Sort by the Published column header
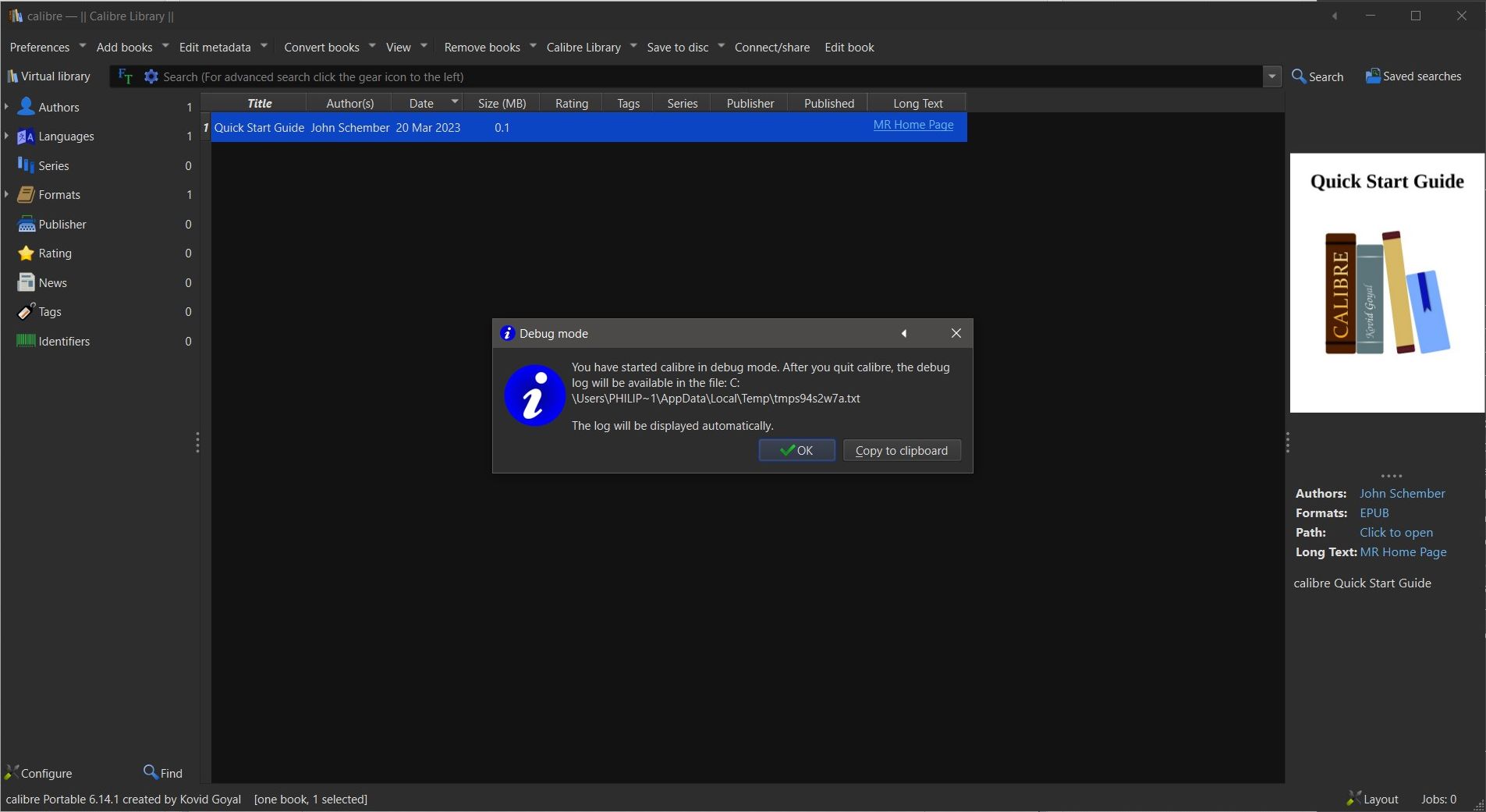 click(829, 103)
